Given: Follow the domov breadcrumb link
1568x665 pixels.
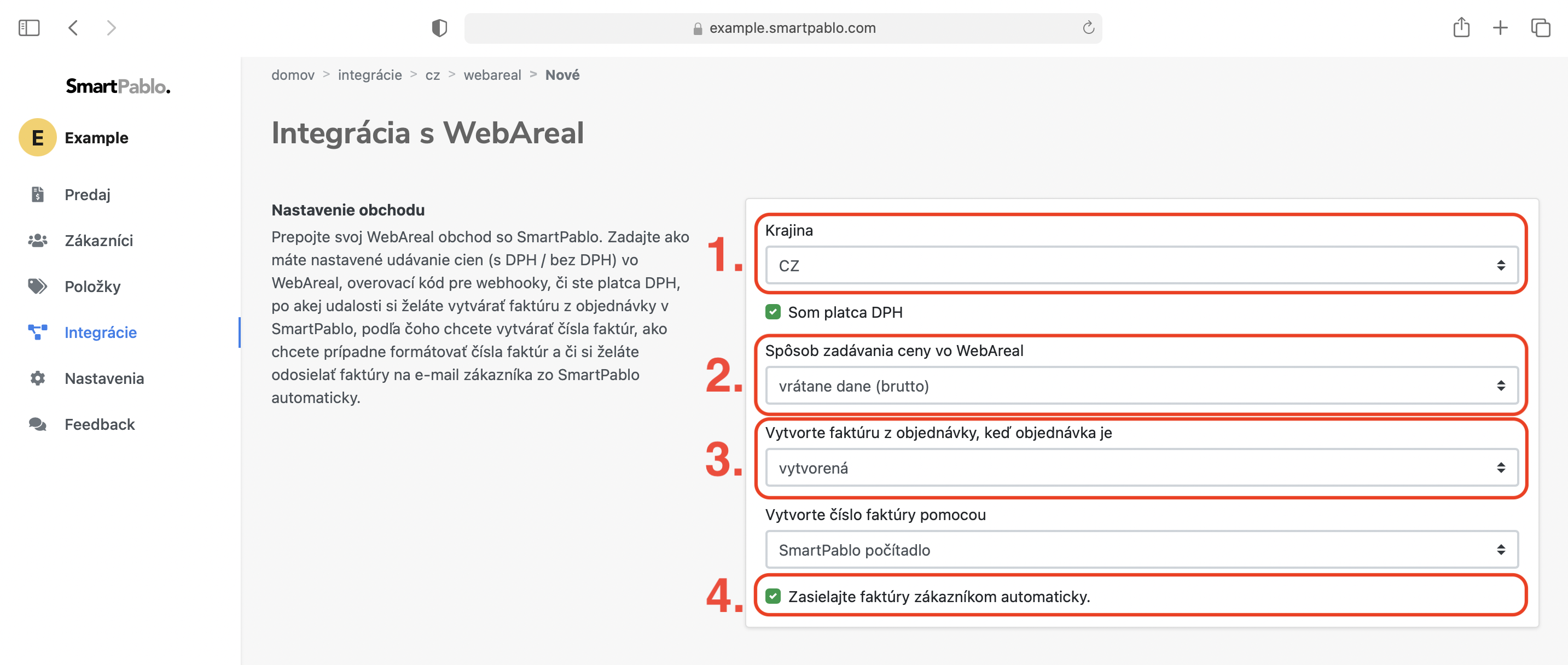Looking at the screenshot, I should pyautogui.click(x=293, y=75).
